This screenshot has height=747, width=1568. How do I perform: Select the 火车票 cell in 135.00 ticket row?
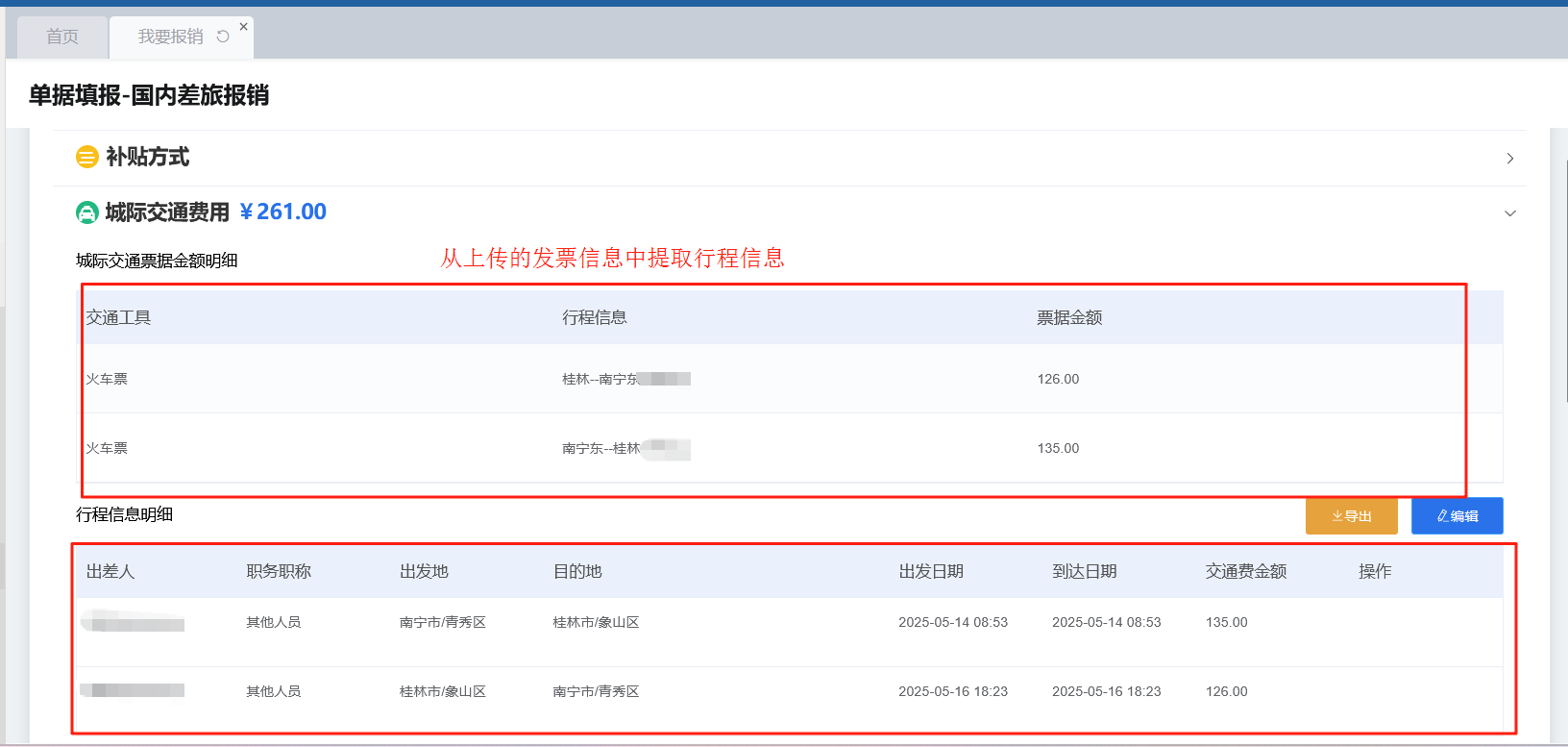pos(107,448)
